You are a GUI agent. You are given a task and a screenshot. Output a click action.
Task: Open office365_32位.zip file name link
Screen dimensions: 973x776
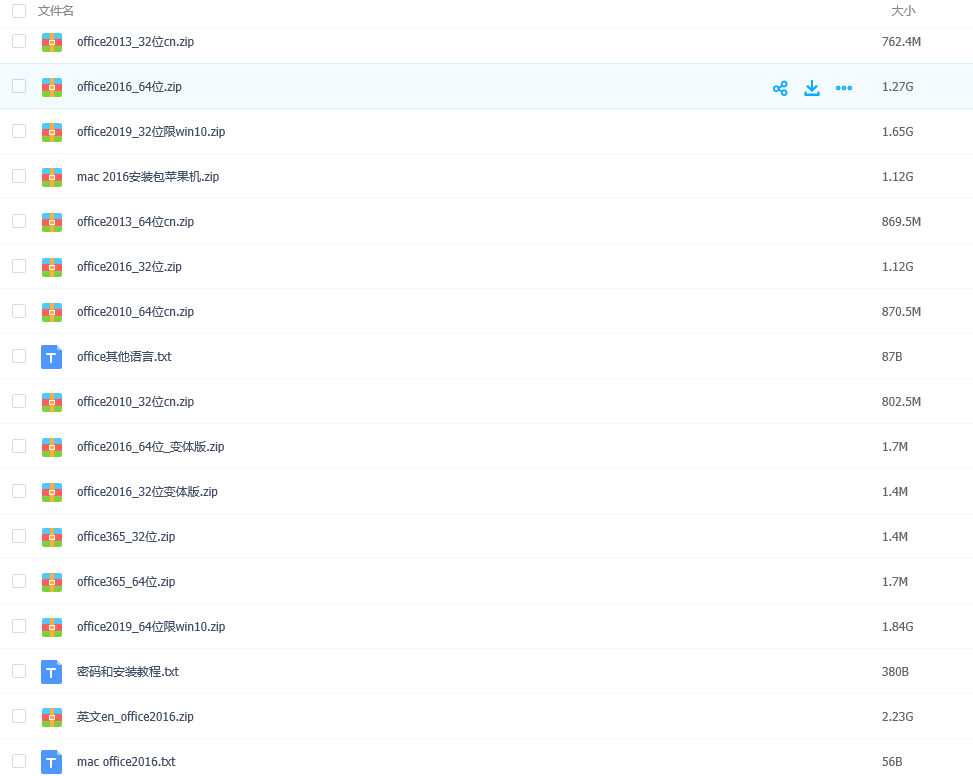click(x=126, y=537)
